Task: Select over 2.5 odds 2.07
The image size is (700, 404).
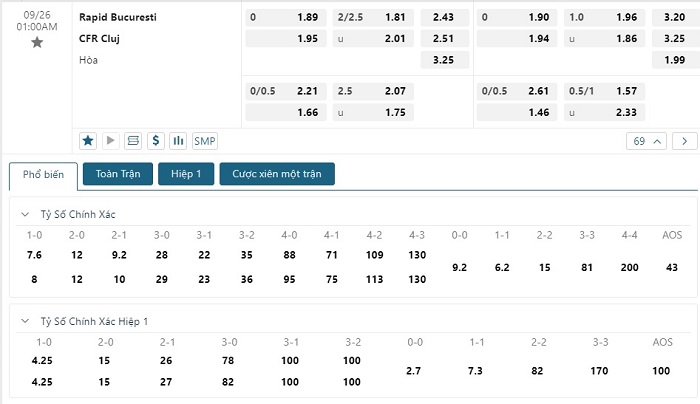Action: 373,91
